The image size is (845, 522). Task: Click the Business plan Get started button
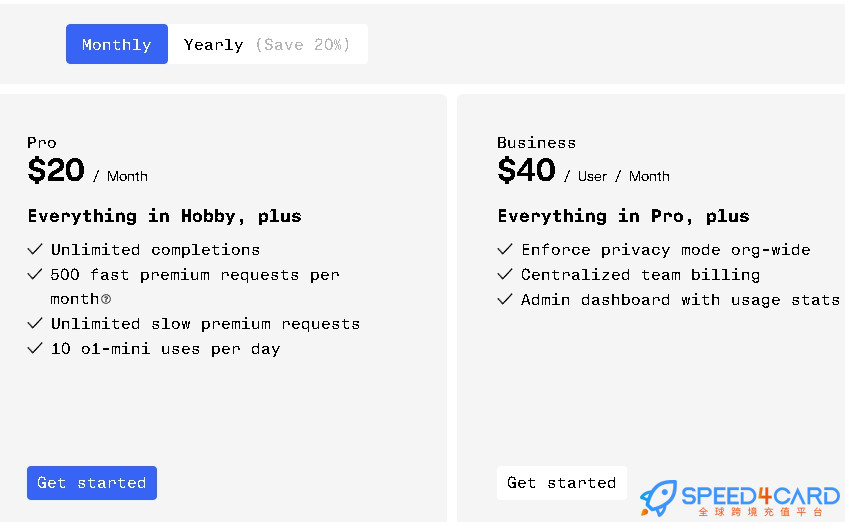[x=562, y=483]
